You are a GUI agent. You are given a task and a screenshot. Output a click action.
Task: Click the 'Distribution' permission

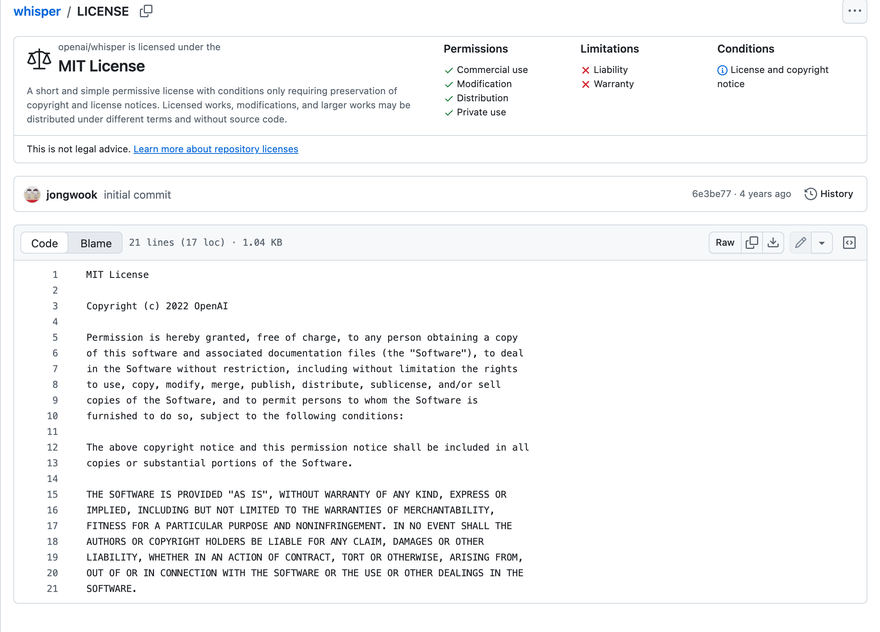click(x=482, y=98)
